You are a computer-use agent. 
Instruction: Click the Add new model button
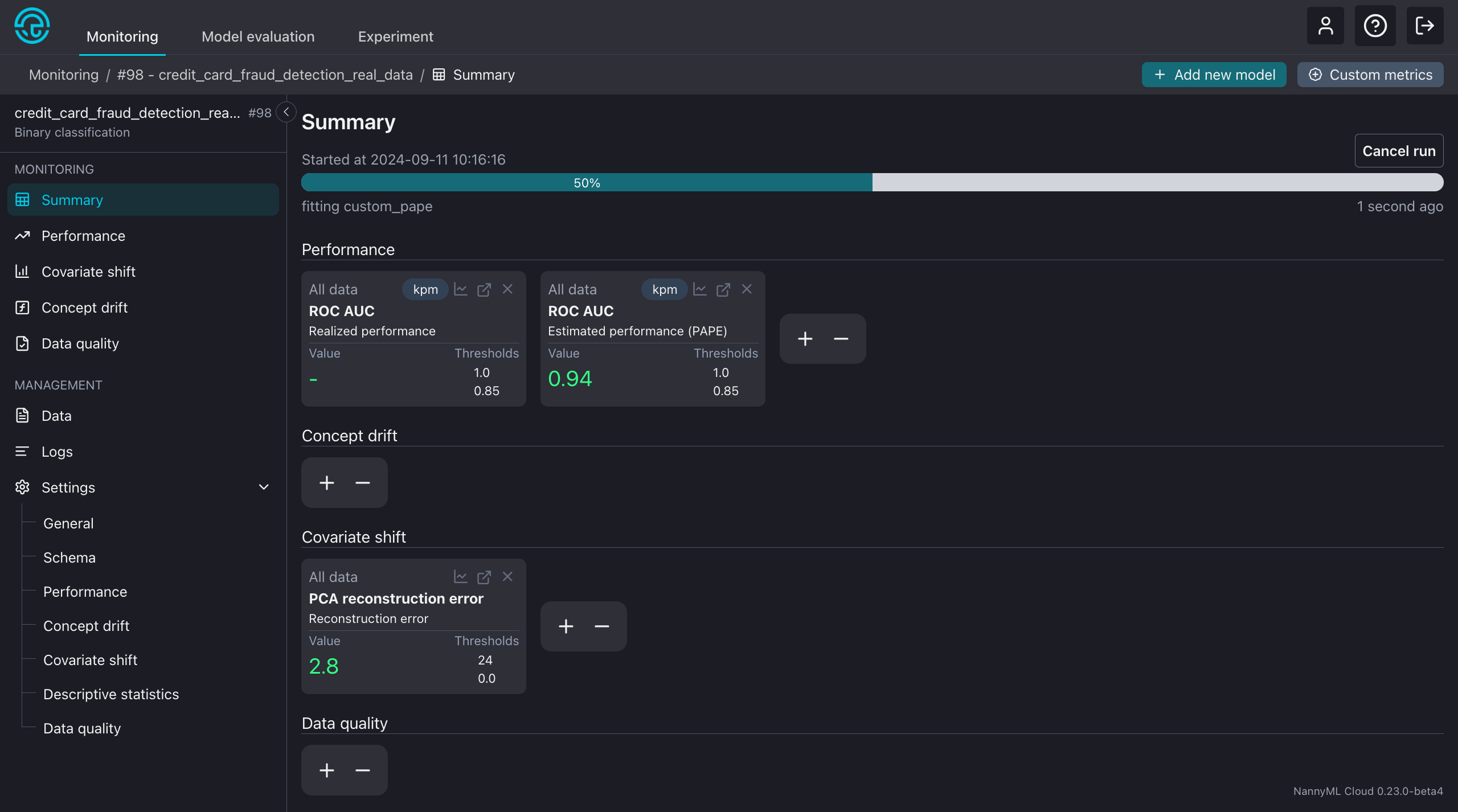point(1214,75)
